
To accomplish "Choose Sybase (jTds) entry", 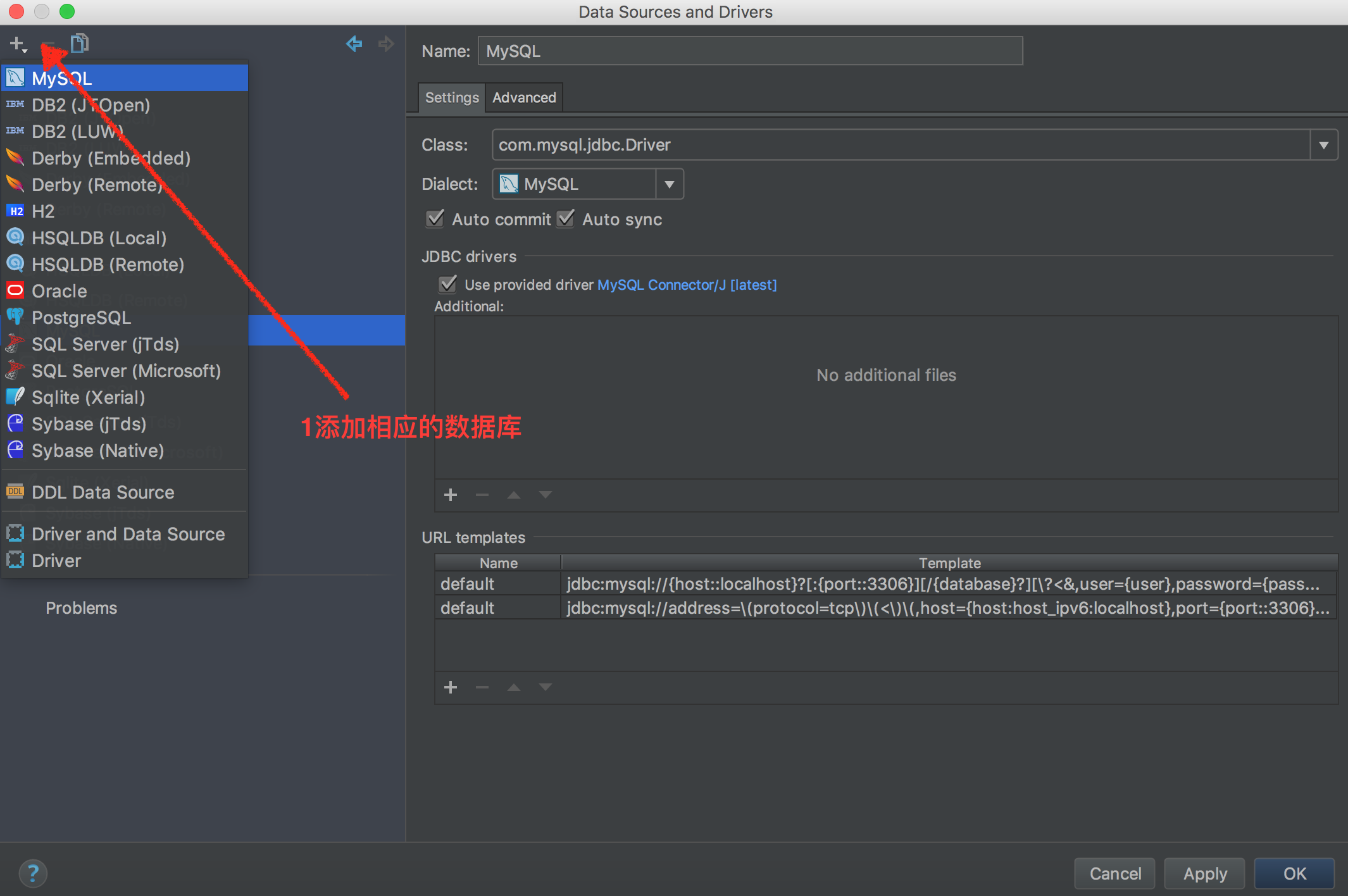I will pyautogui.click(x=125, y=423).
